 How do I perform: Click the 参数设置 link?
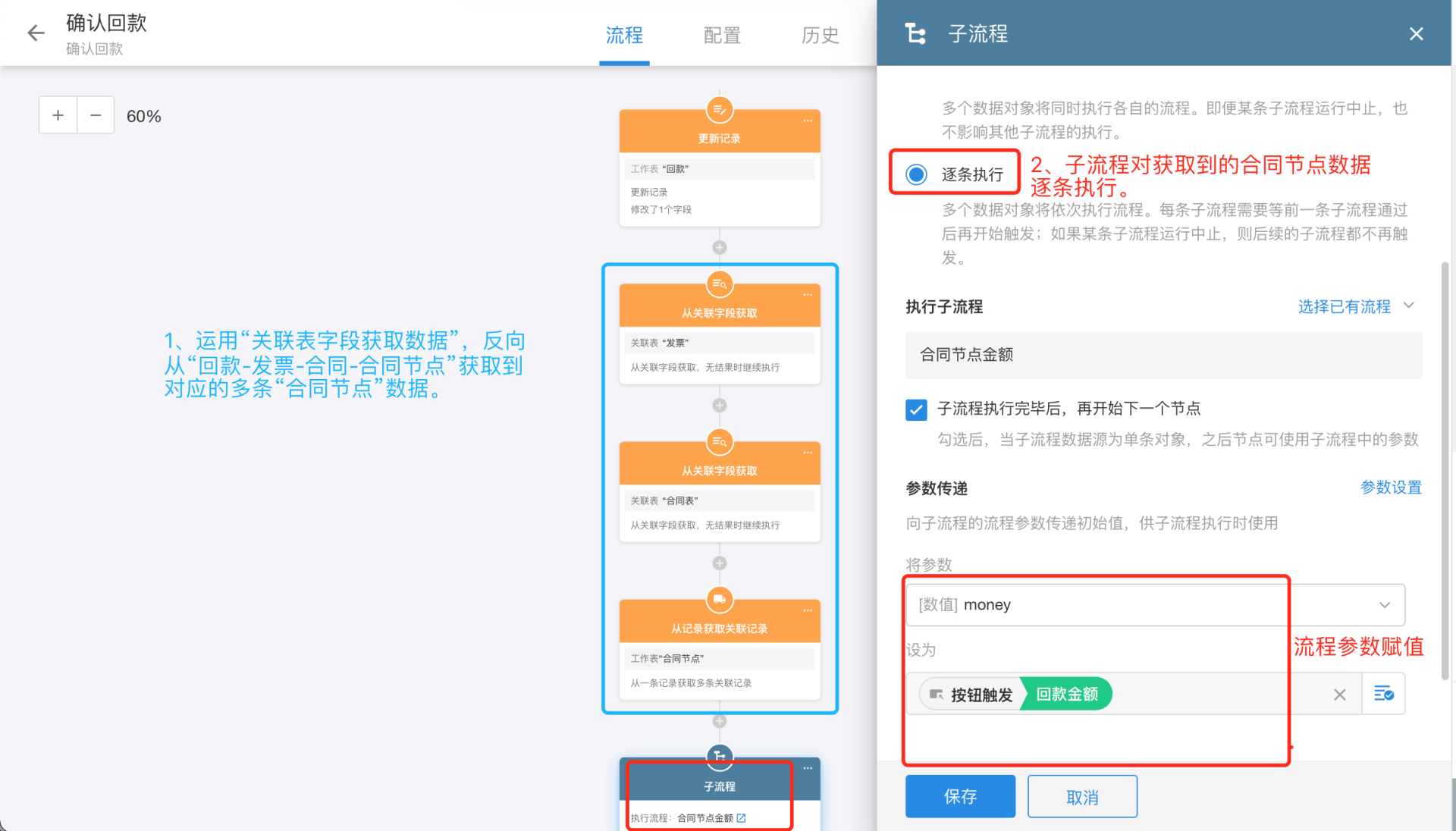[x=1391, y=488]
